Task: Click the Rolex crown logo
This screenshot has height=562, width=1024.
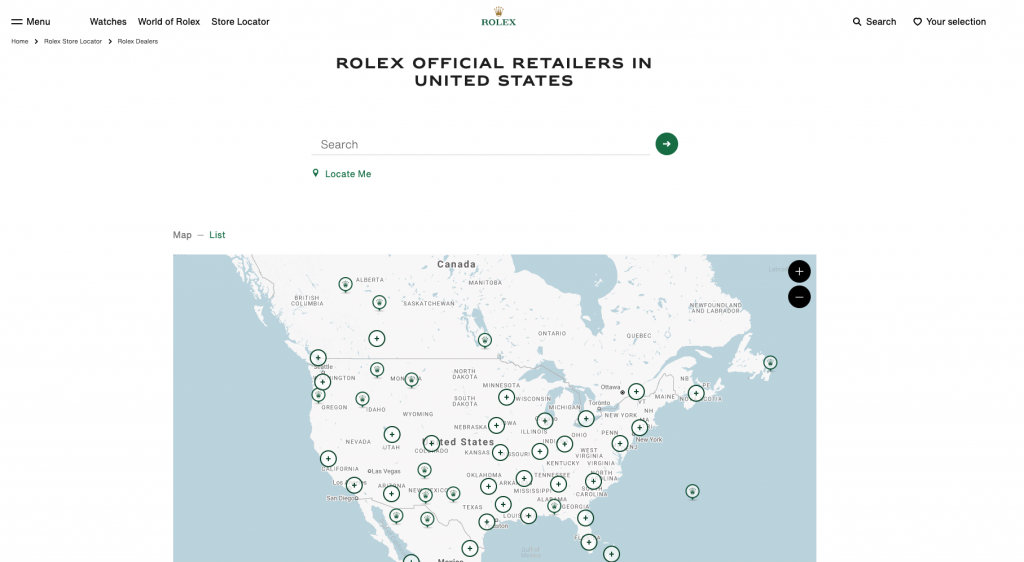Action: (498, 17)
